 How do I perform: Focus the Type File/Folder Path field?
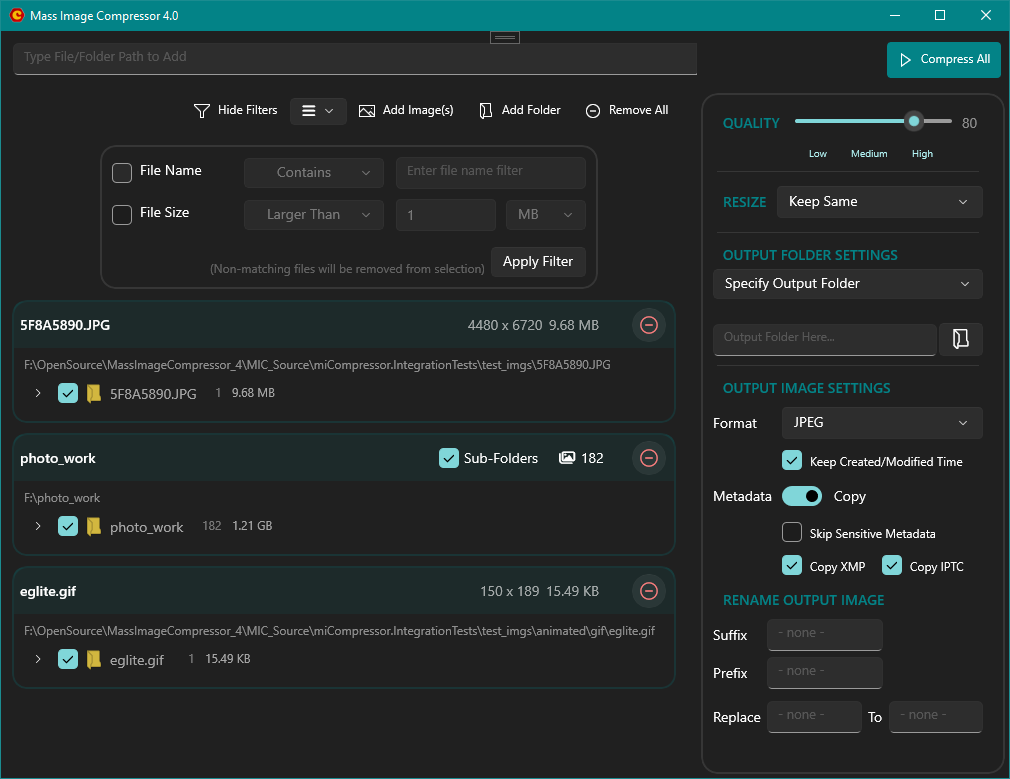pos(355,59)
